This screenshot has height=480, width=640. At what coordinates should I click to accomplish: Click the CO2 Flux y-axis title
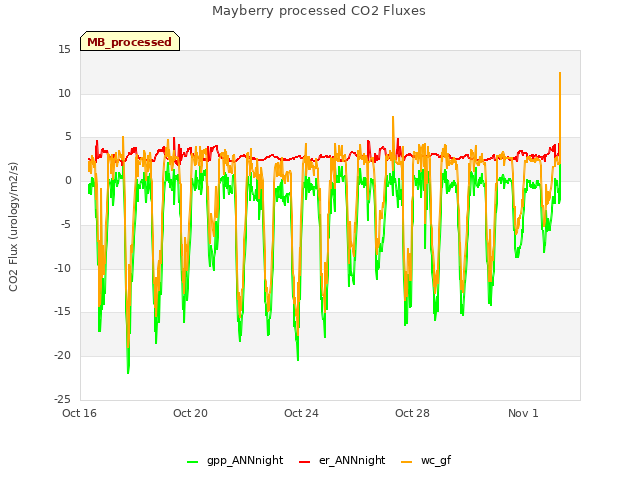[13, 227]
